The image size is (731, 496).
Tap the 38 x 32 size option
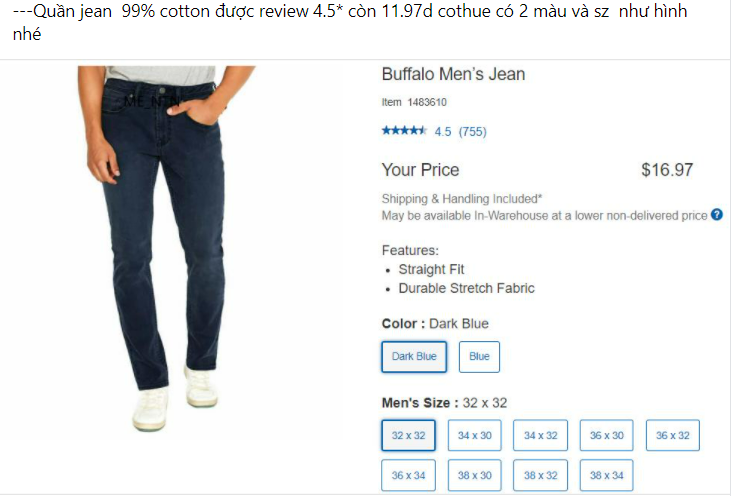[x=540, y=475]
